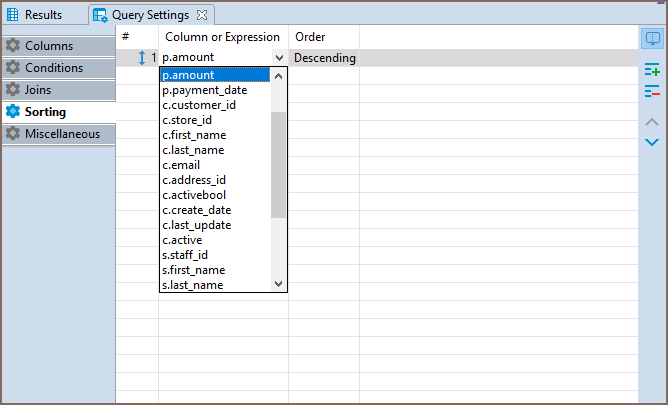
Task: Choose c.email in the column list
Action: click(x=181, y=165)
